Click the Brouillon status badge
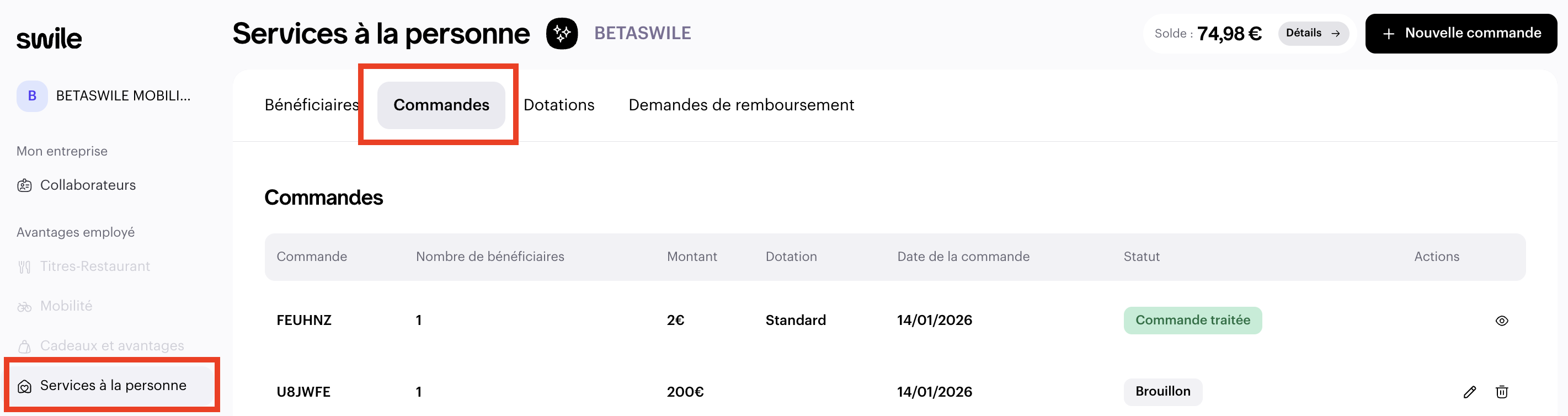Screen dimensions: 1568x416 1162,392
